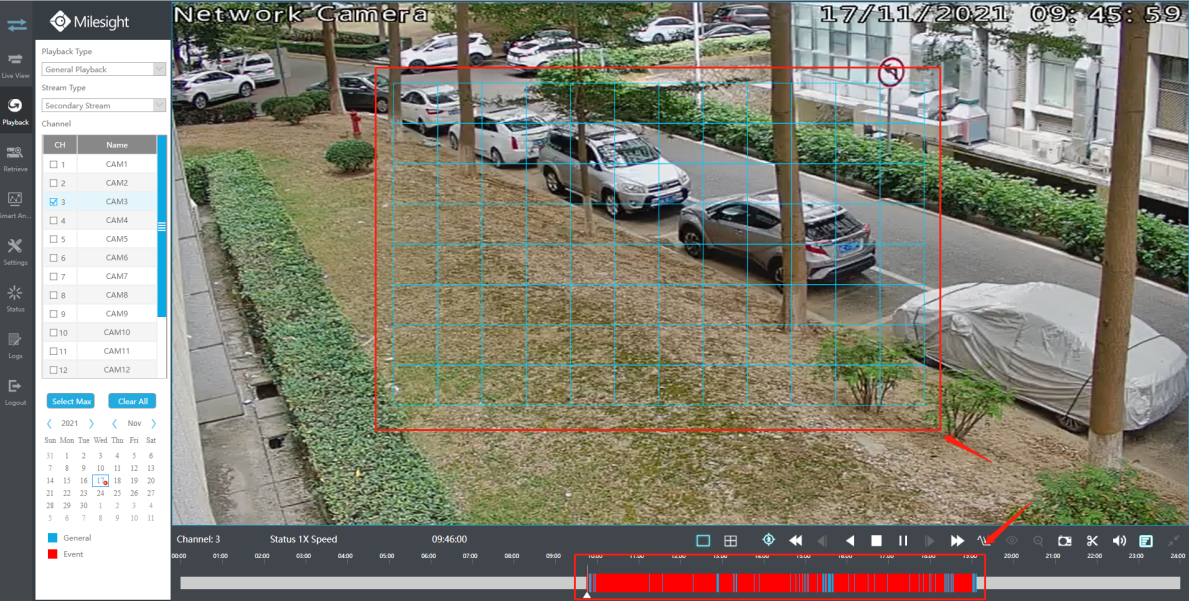Fast rewind the playback
Viewport: 1189px width, 601px height.
pos(795,540)
